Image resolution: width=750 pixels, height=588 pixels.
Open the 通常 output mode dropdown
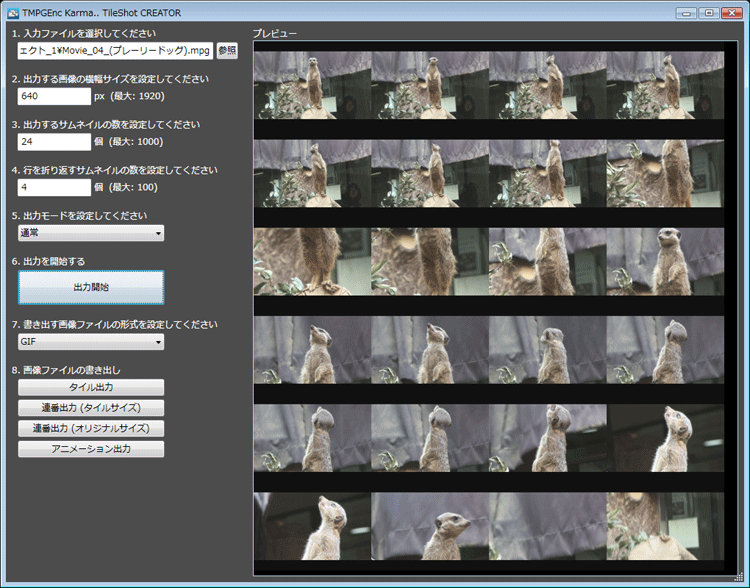click(91, 233)
